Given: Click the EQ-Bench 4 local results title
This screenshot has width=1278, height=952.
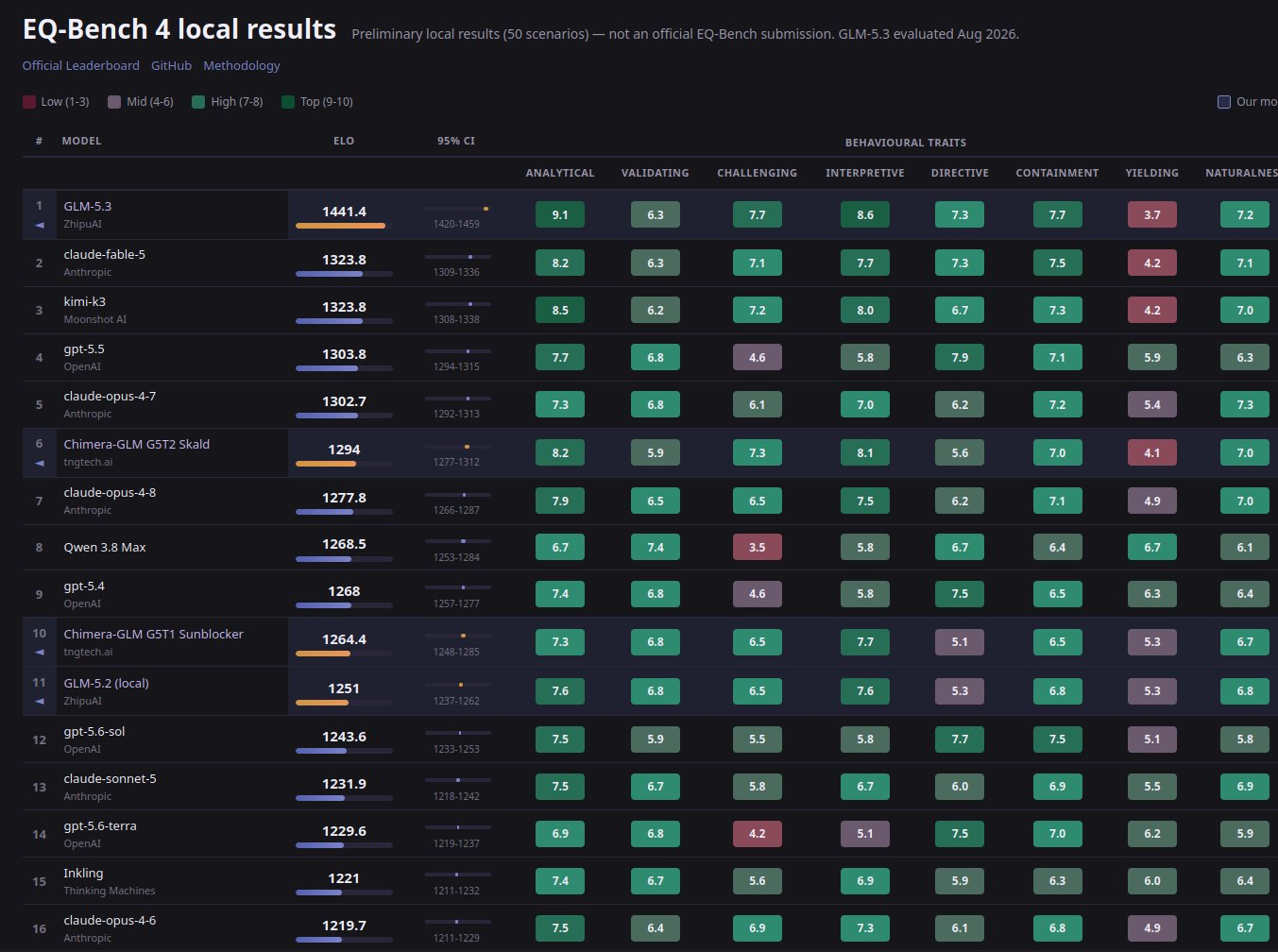Looking at the screenshot, I should point(179,30).
